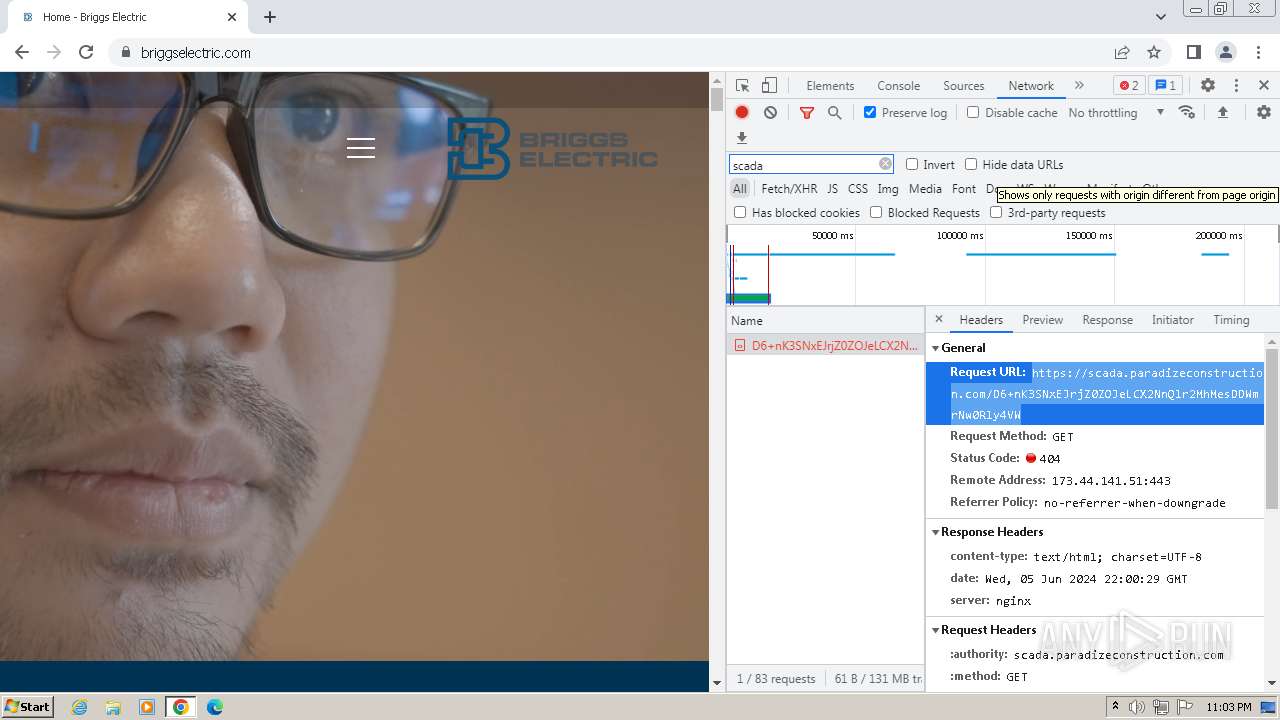Open the tab search dropdown arrow
This screenshot has height=720, width=1280.
tap(1161, 17)
